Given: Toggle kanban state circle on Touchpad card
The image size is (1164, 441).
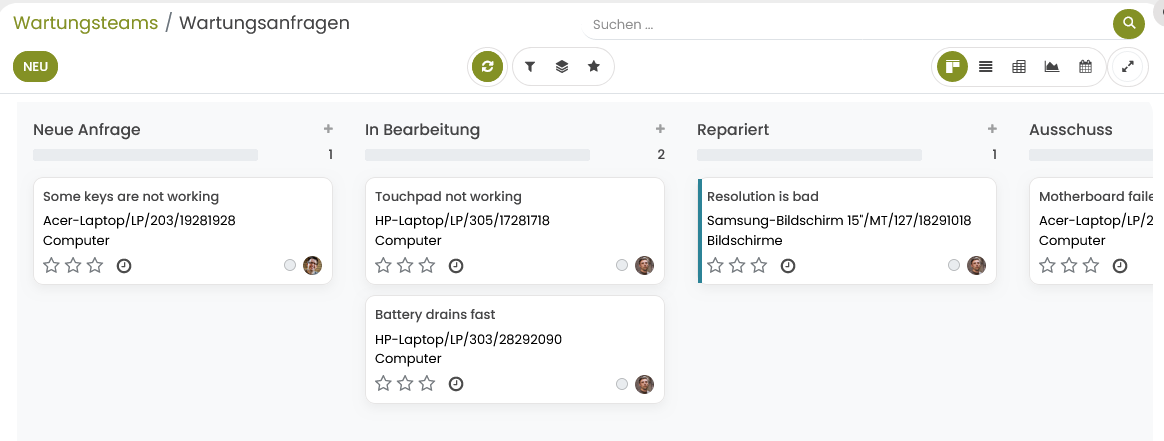Looking at the screenshot, I should [622, 266].
